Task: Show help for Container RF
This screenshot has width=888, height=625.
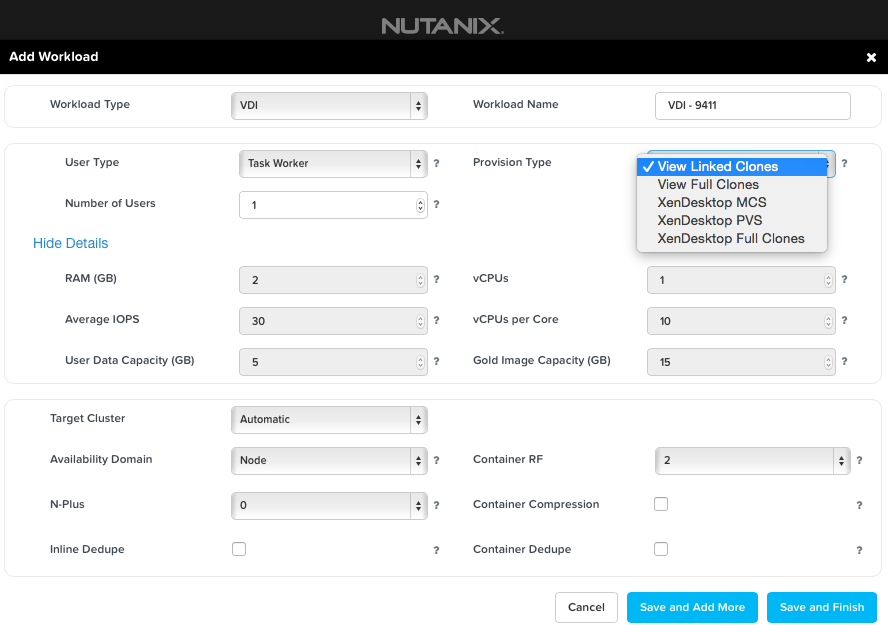Action: [x=859, y=461]
